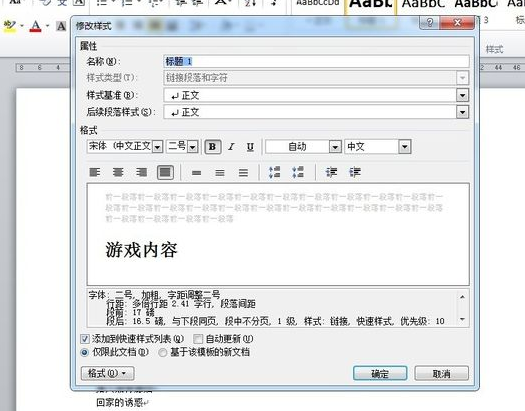Toggle Italic in the style dialog
This screenshot has height=411, width=525.
point(231,147)
